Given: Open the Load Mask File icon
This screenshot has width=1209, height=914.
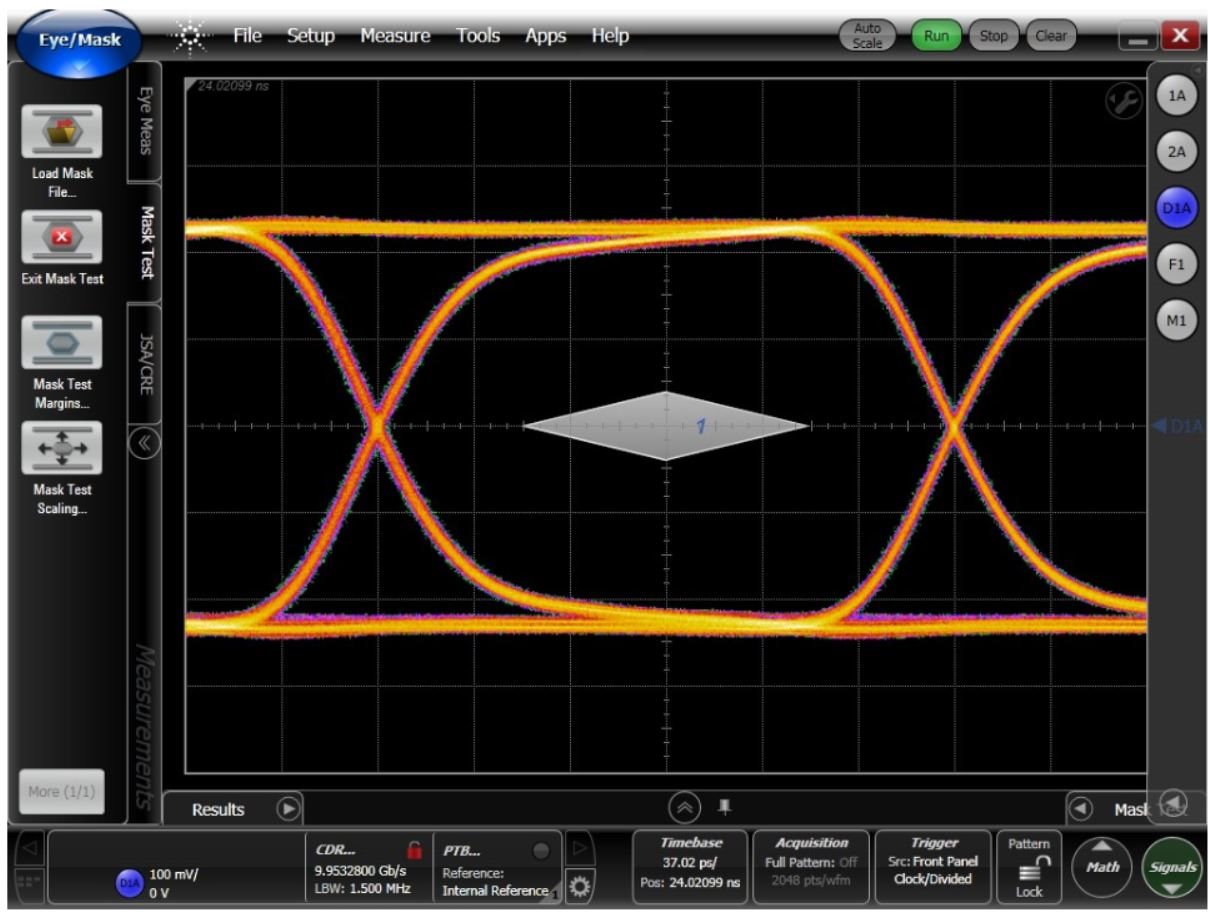Looking at the screenshot, I should pyautogui.click(x=62, y=132).
